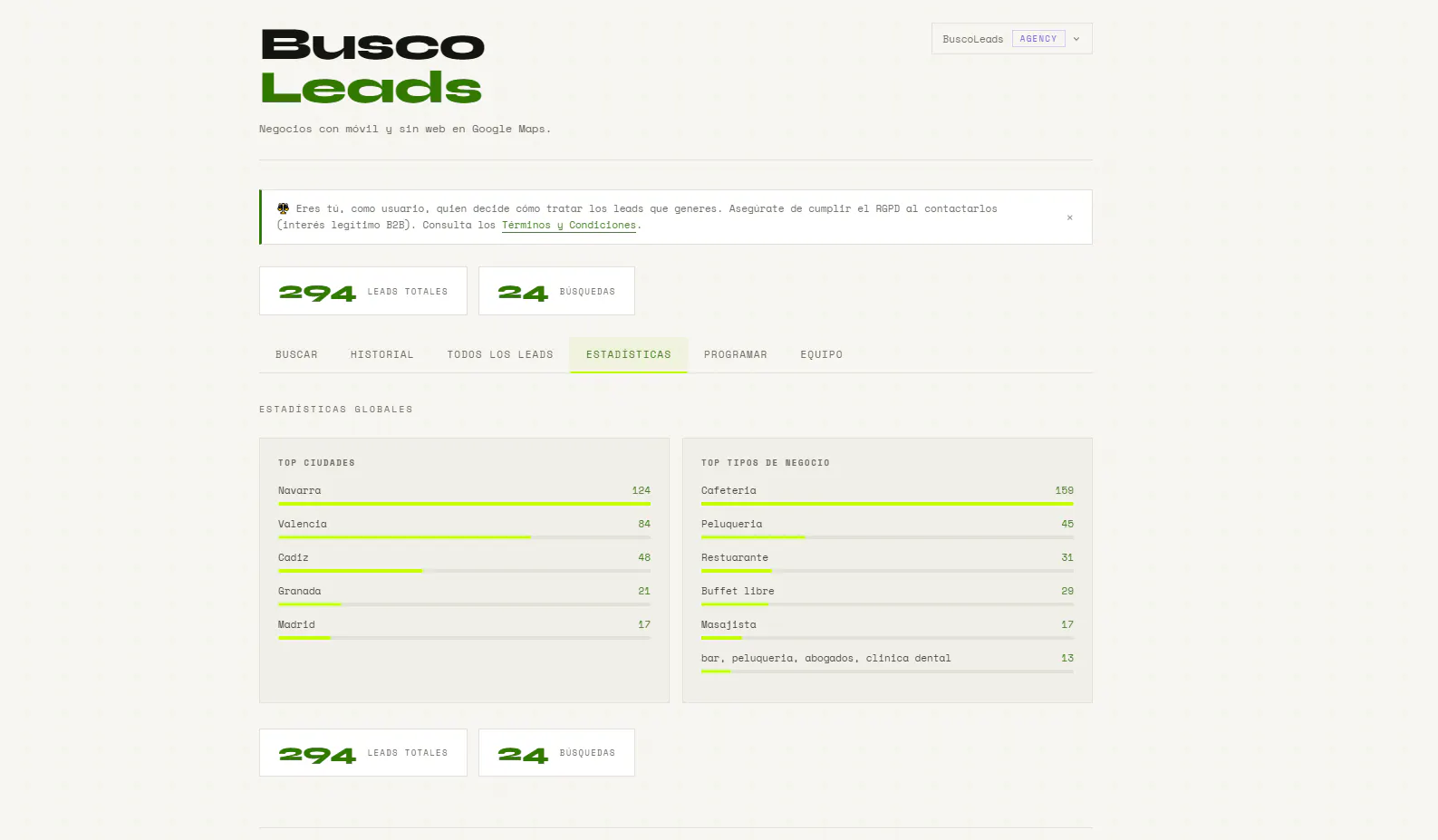Click the Navarra count 124
Image resolution: width=1438 pixels, height=840 pixels.
641,490
